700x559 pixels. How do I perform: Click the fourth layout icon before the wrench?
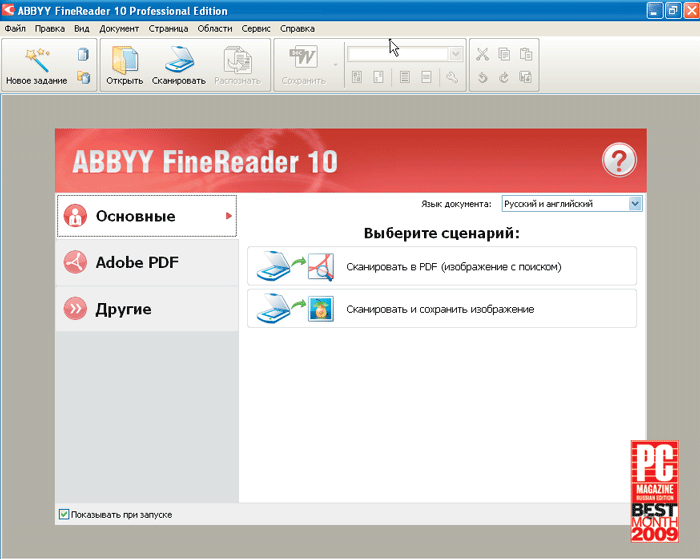pos(426,77)
